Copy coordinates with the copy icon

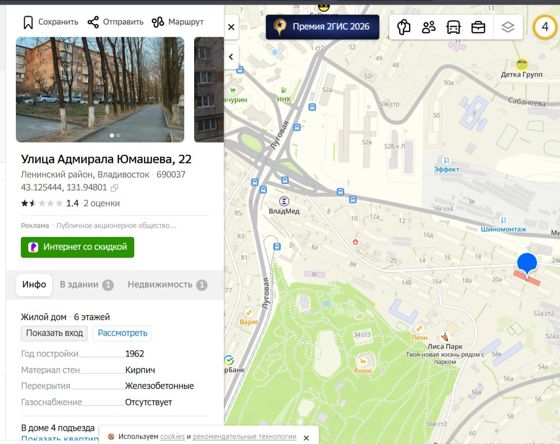click(x=114, y=188)
